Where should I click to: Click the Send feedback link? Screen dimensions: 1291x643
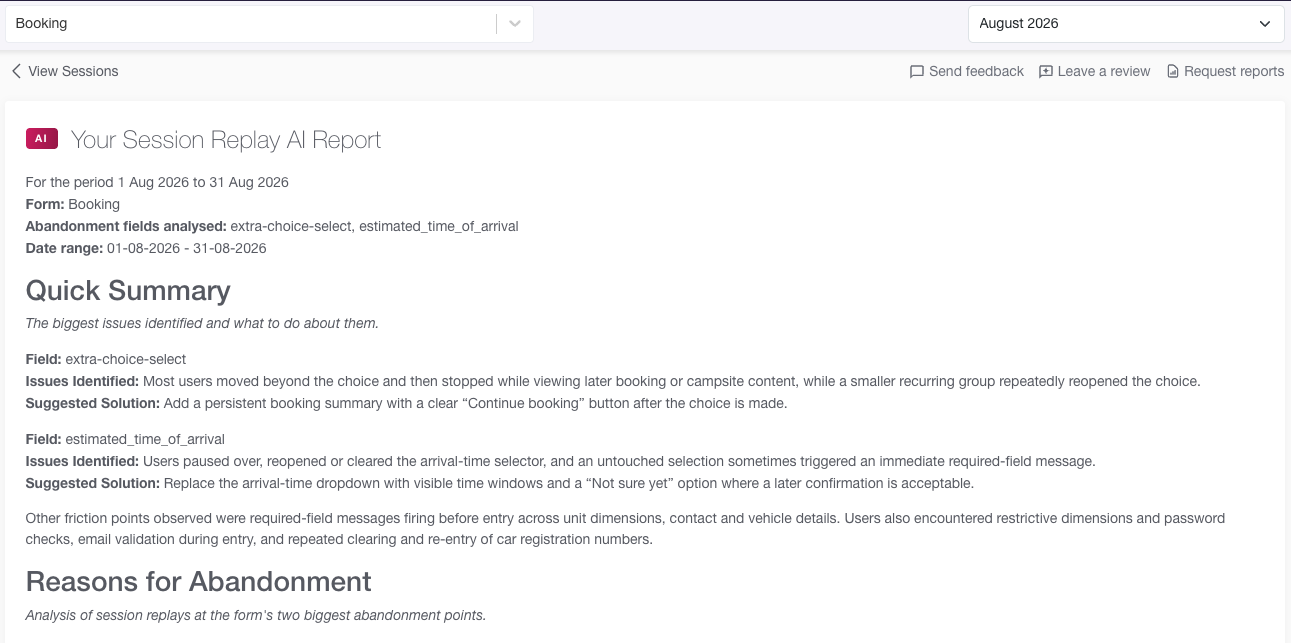(967, 71)
